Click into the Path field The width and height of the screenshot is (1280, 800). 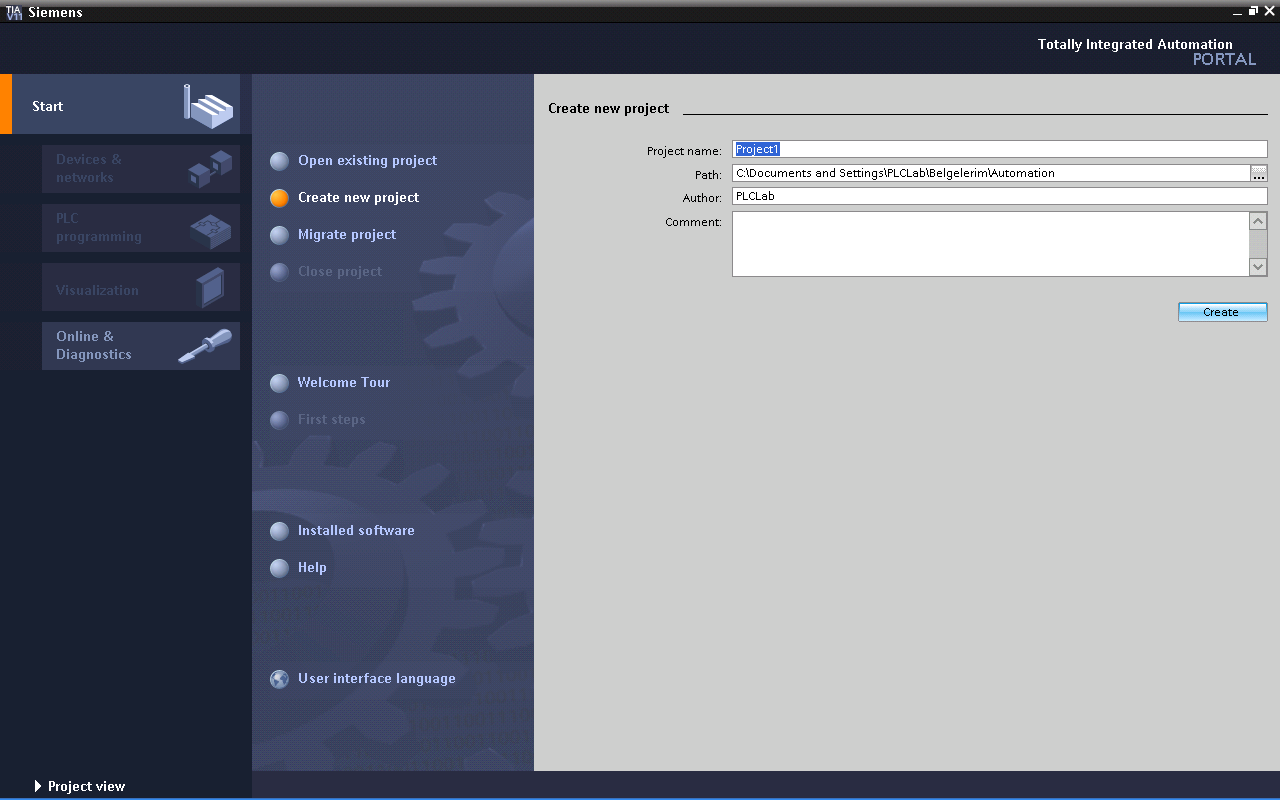[x=990, y=173]
